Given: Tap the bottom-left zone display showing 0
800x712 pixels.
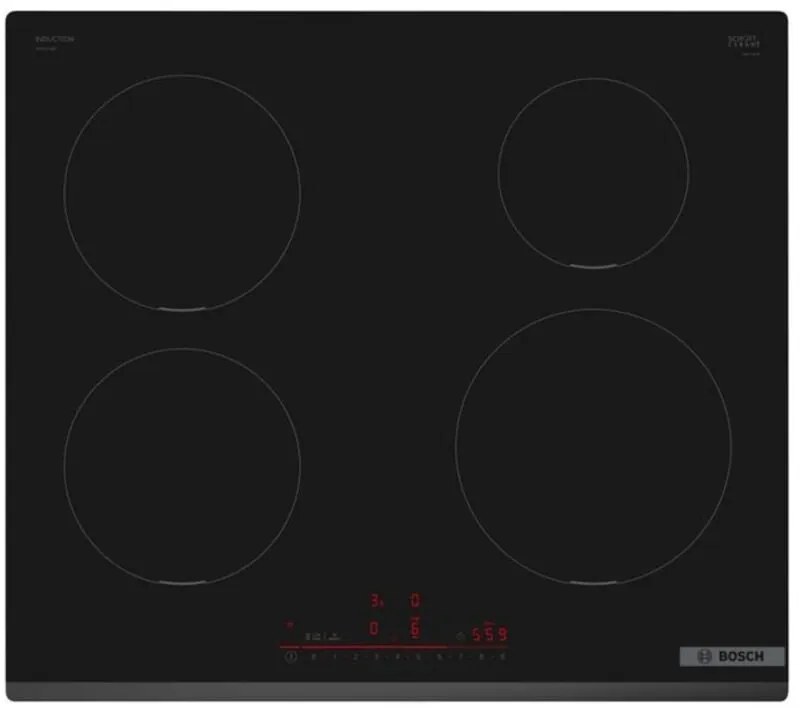Looking at the screenshot, I should [x=374, y=630].
